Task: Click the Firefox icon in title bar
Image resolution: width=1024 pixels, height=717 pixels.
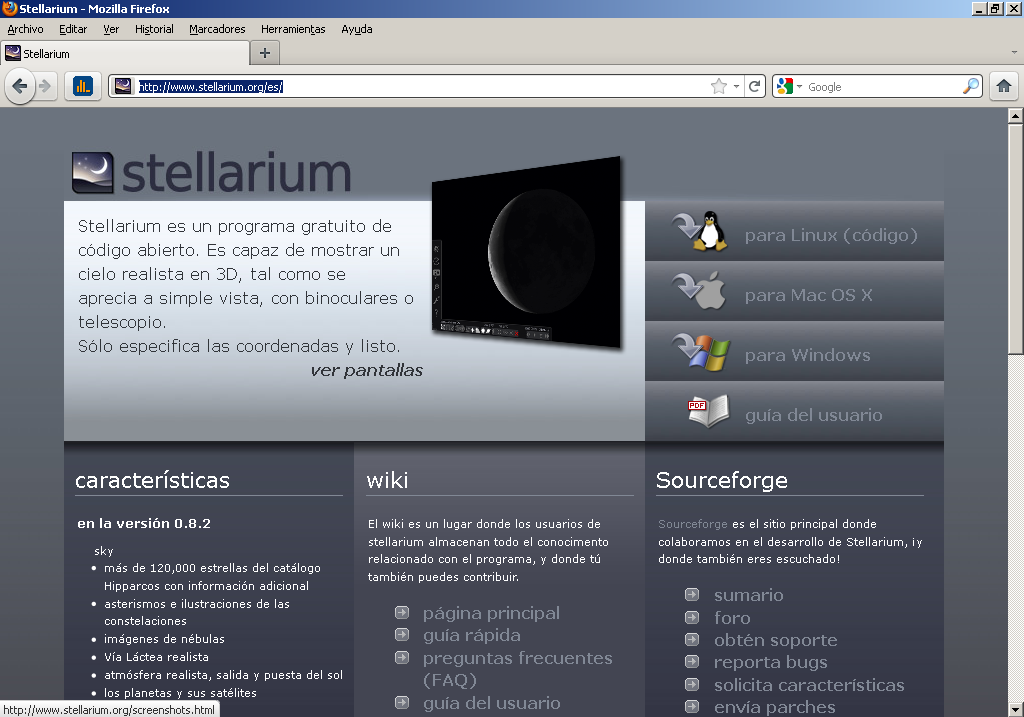Action: [x=9, y=8]
